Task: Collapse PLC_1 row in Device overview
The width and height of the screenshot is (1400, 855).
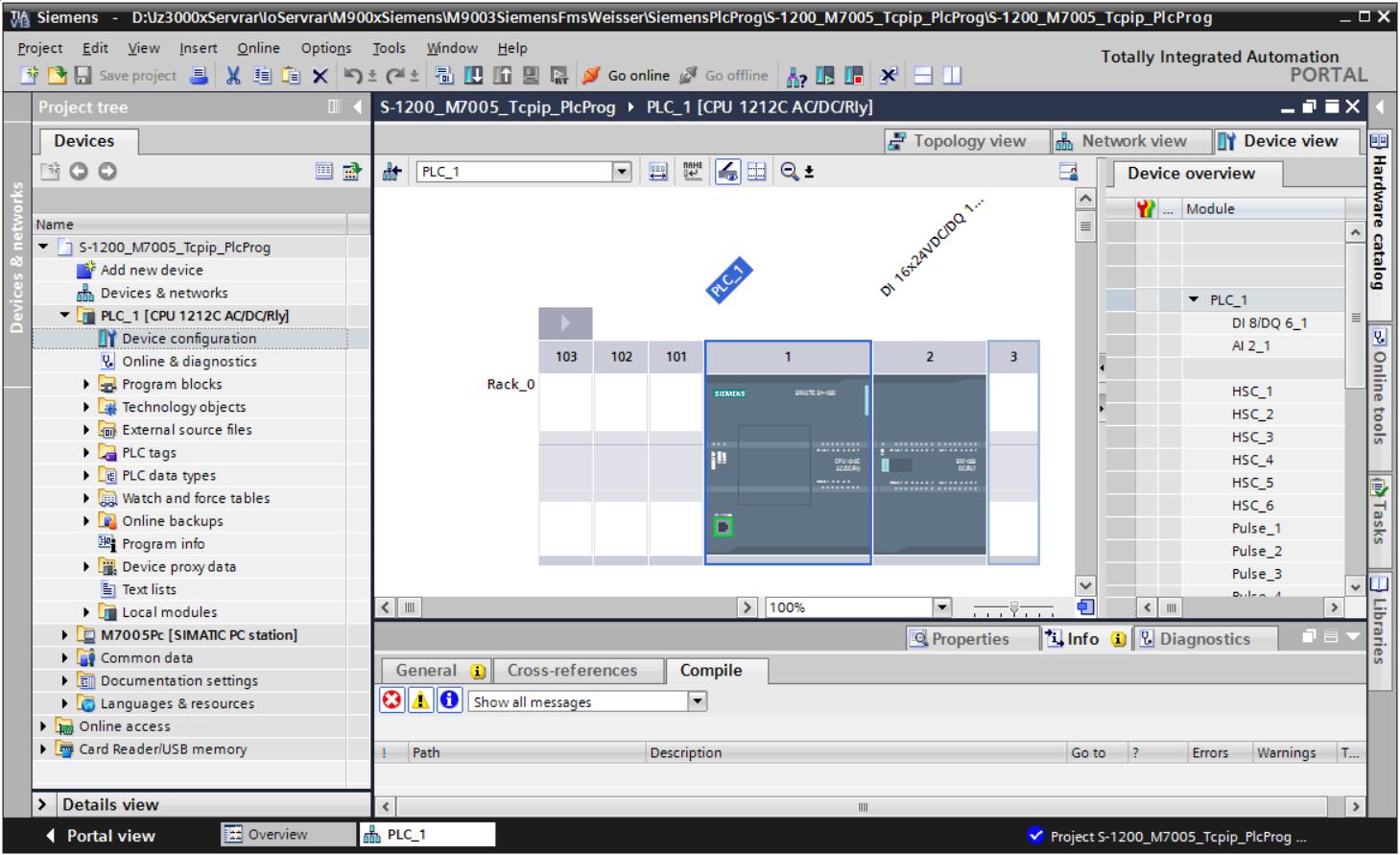Action: [1194, 299]
